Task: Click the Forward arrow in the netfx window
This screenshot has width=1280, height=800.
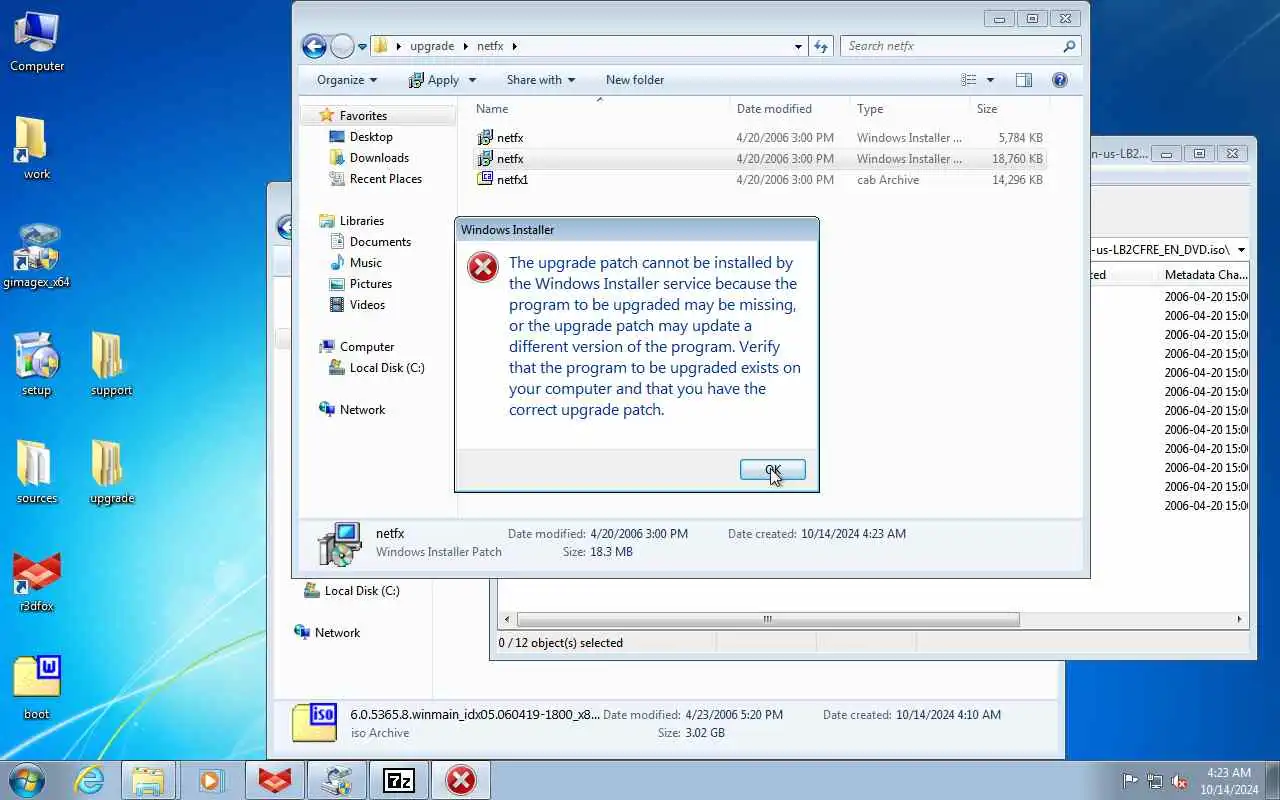Action: [x=342, y=46]
